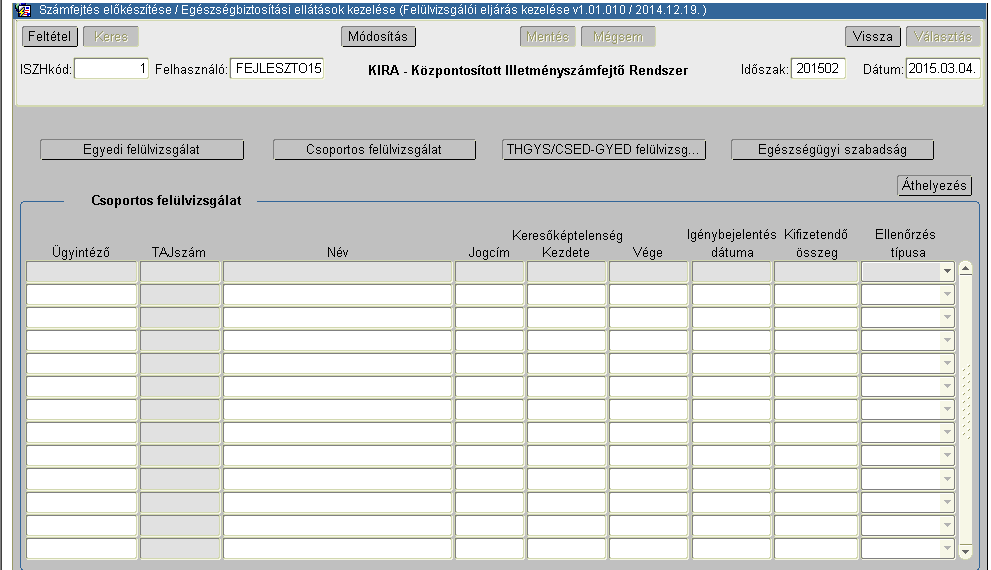Select TAJszám cell in second row
991x570 pixels.
pos(180,294)
